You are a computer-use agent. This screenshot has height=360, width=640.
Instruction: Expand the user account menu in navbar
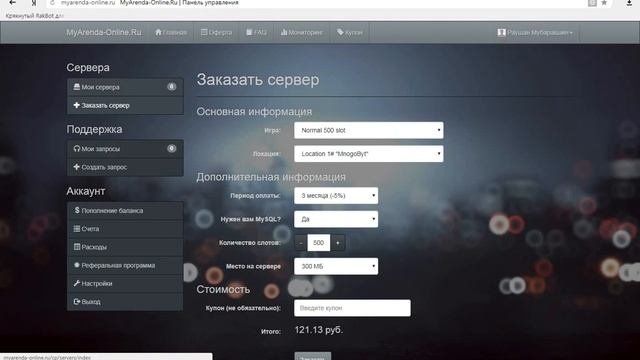pos(535,32)
